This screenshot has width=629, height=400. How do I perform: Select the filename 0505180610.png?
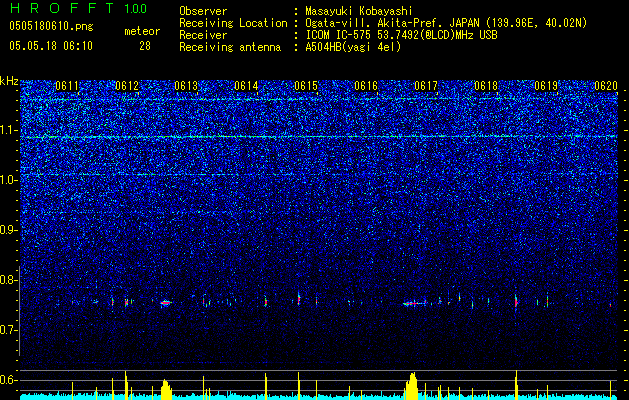[x=51, y=26]
